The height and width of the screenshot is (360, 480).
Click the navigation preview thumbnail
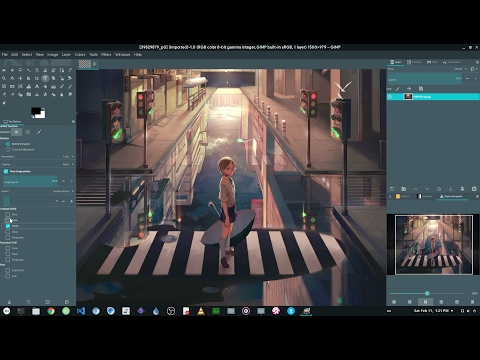pyautogui.click(x=434, y=245)
